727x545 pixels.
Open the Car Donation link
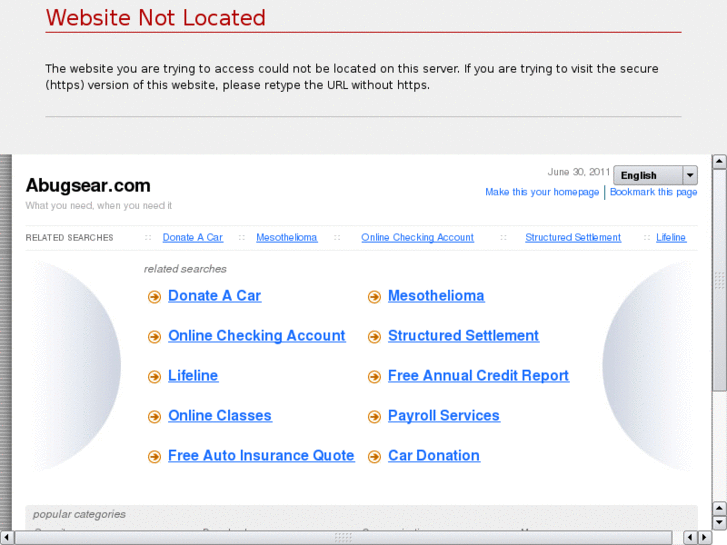click(x=434, y=455)
